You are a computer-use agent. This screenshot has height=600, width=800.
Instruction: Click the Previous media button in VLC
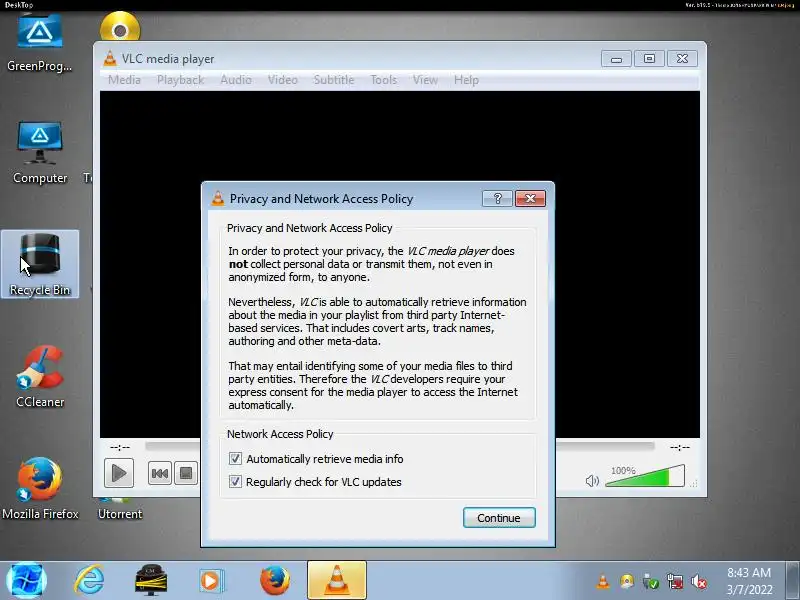(160, 473)
